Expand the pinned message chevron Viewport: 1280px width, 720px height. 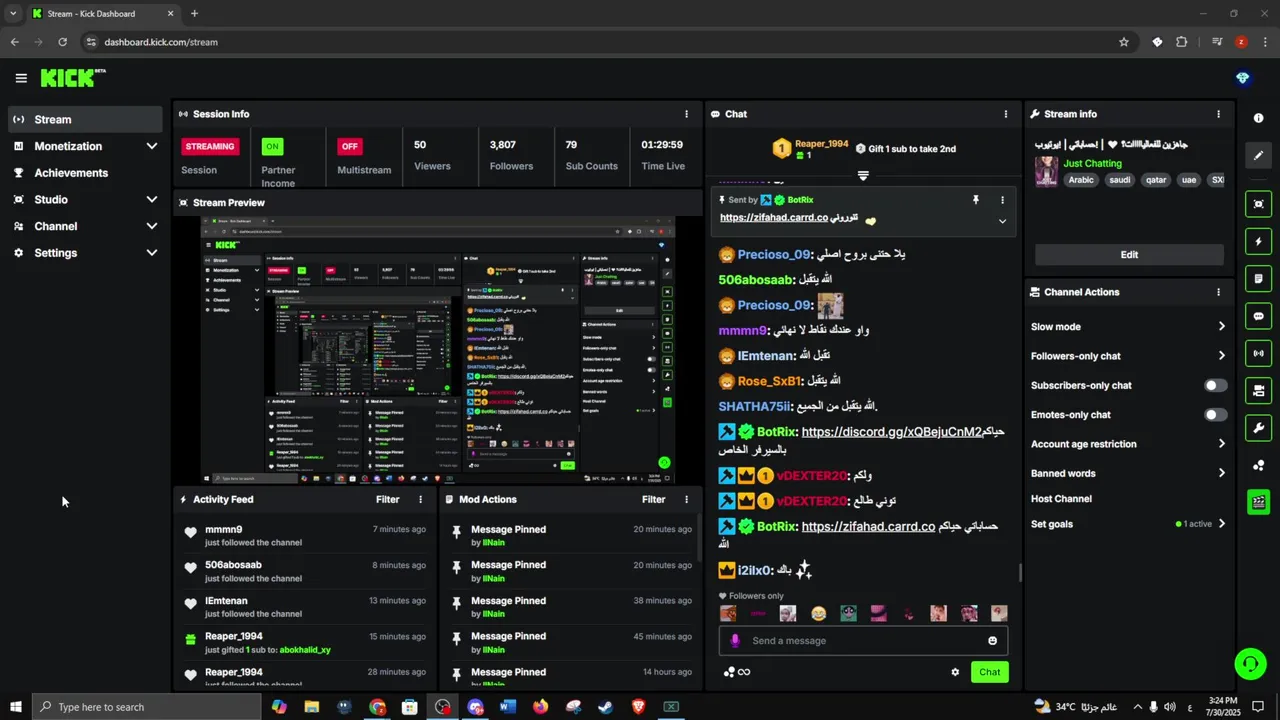point(1002,221)
